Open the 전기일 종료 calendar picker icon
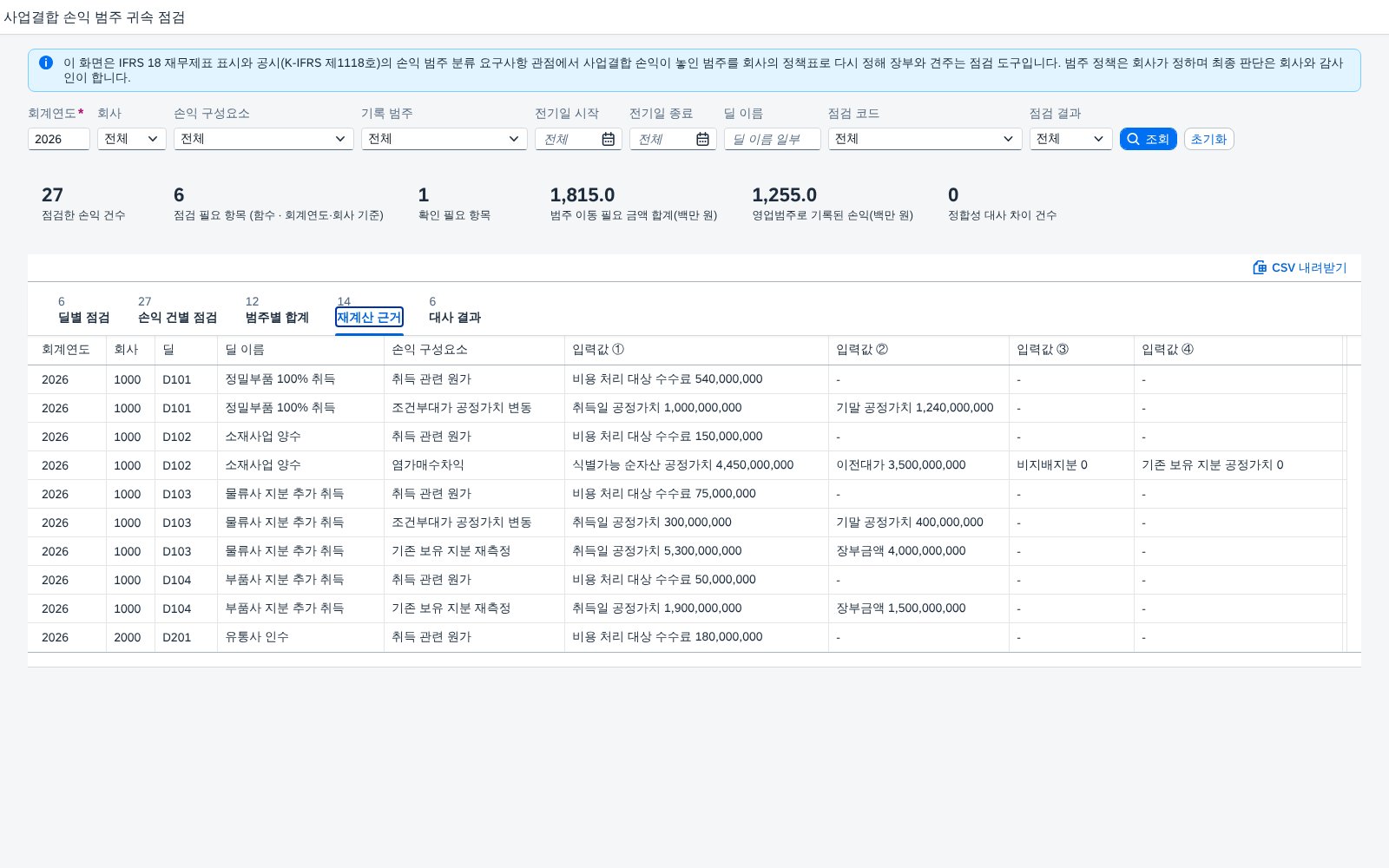Viewport: 1389px width, 868px height. click(703, 139)
